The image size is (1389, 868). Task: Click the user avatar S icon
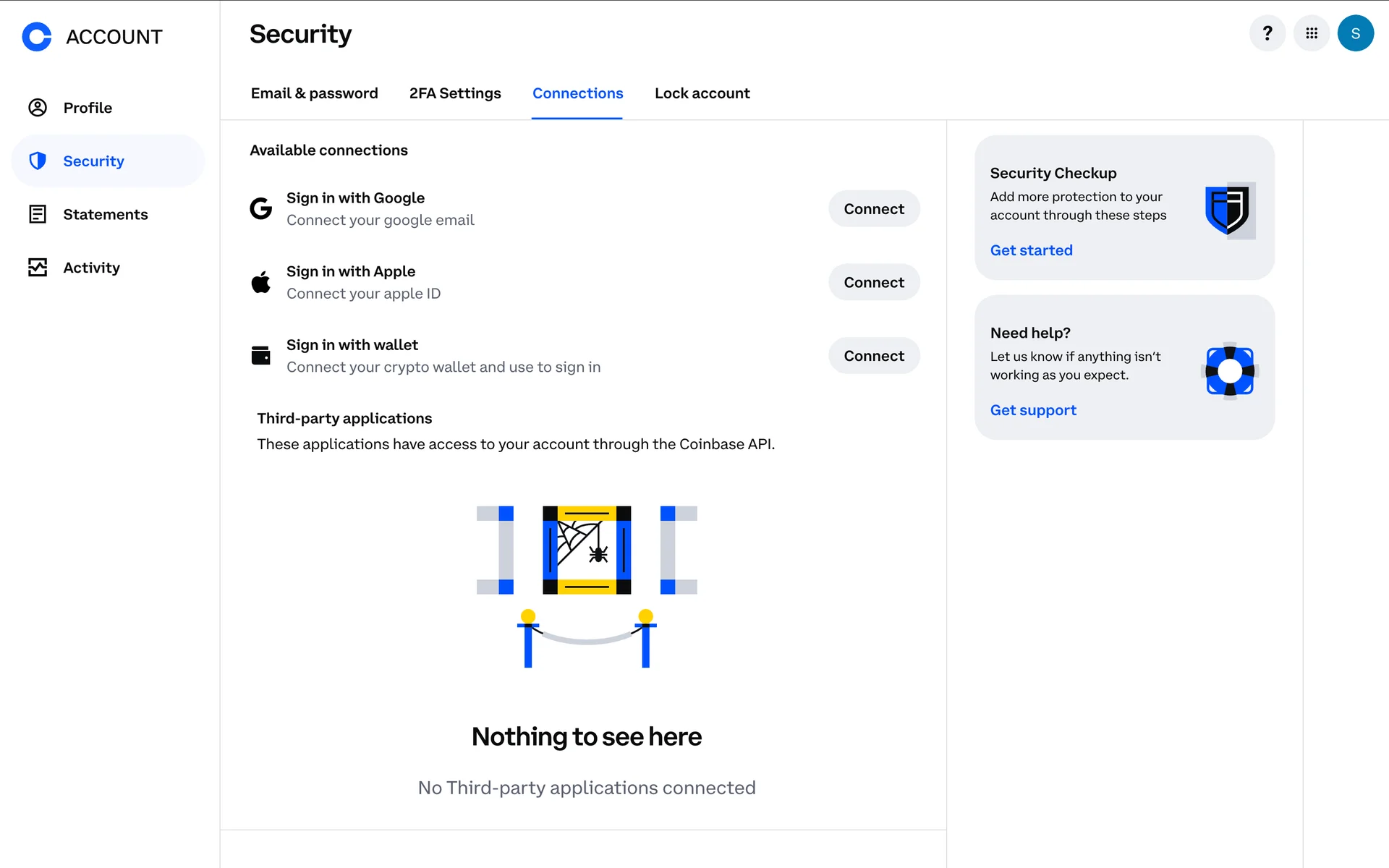(1355, 33)
